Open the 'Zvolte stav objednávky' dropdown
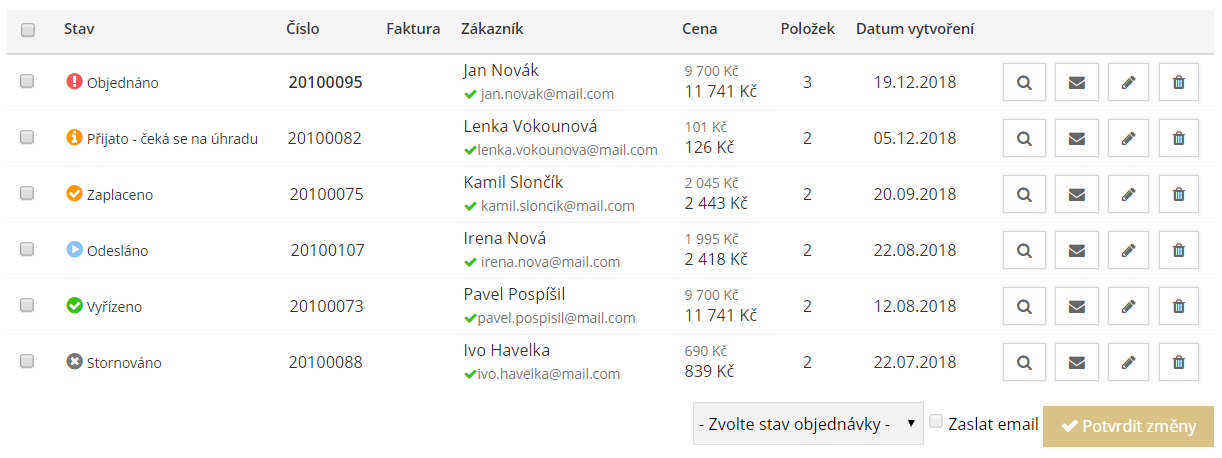1222x458 pixels. point(808,424)
